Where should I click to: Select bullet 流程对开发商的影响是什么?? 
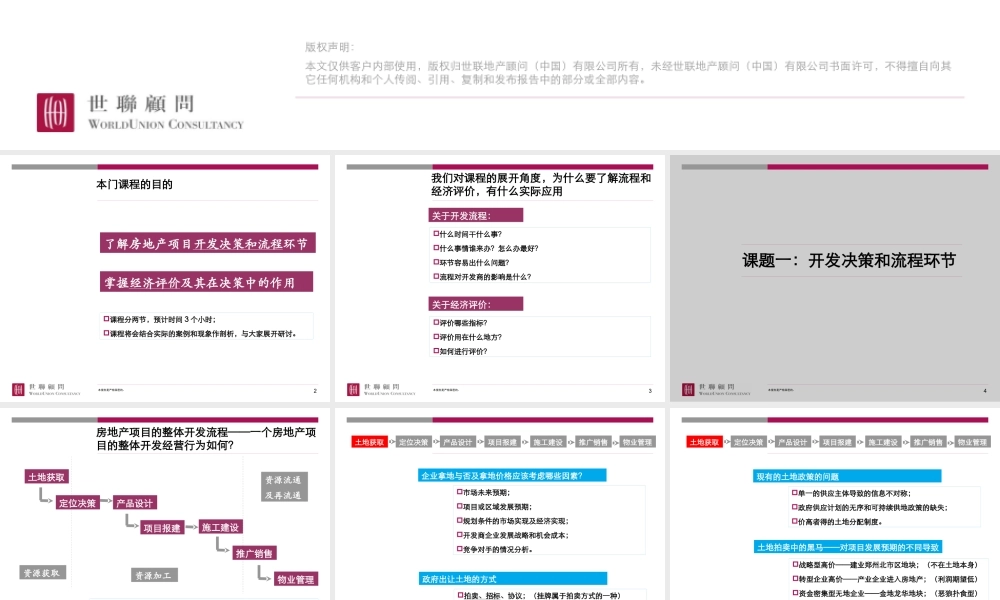pos(483,277)
